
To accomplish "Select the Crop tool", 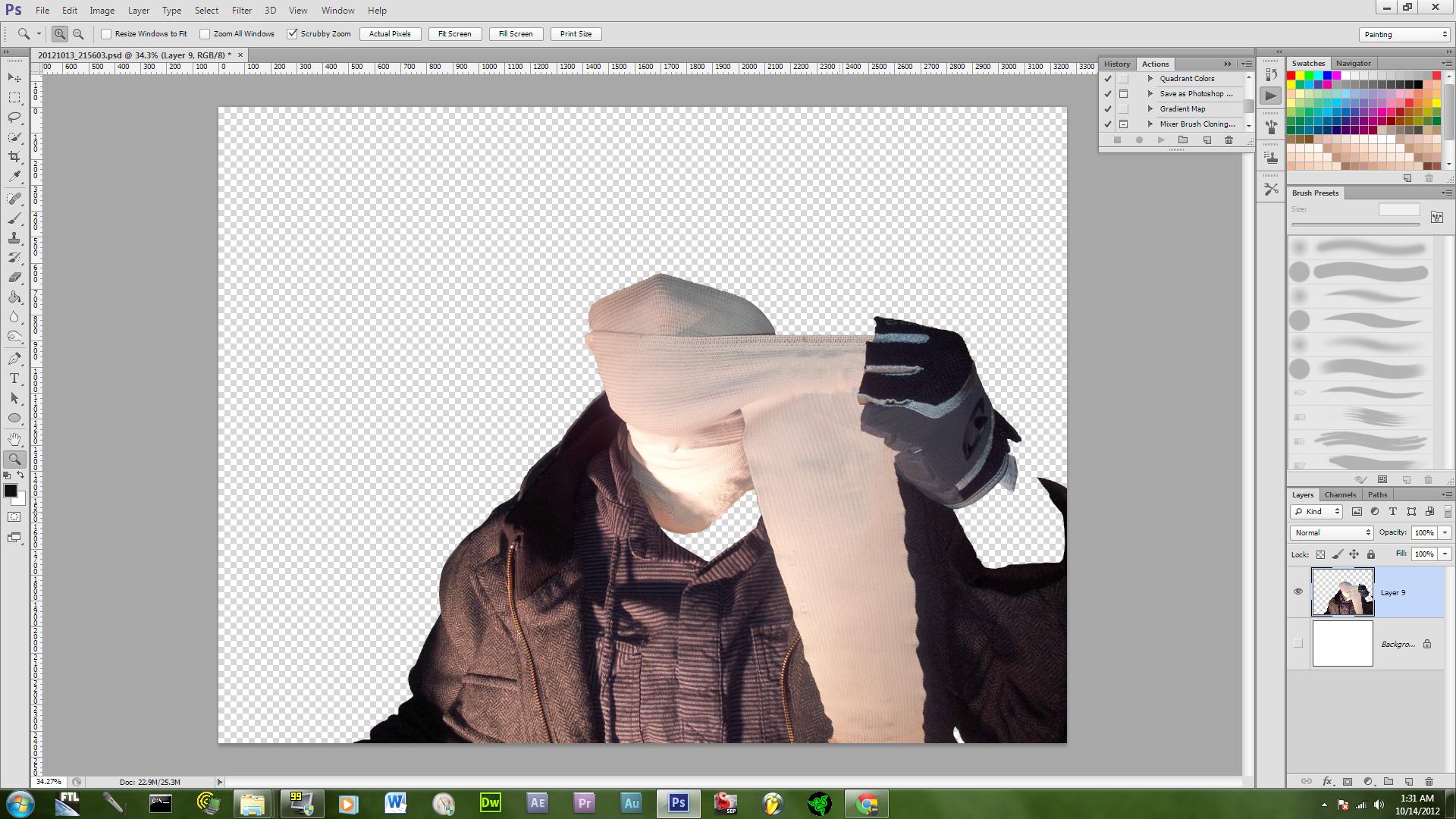I will coord(14,157).
